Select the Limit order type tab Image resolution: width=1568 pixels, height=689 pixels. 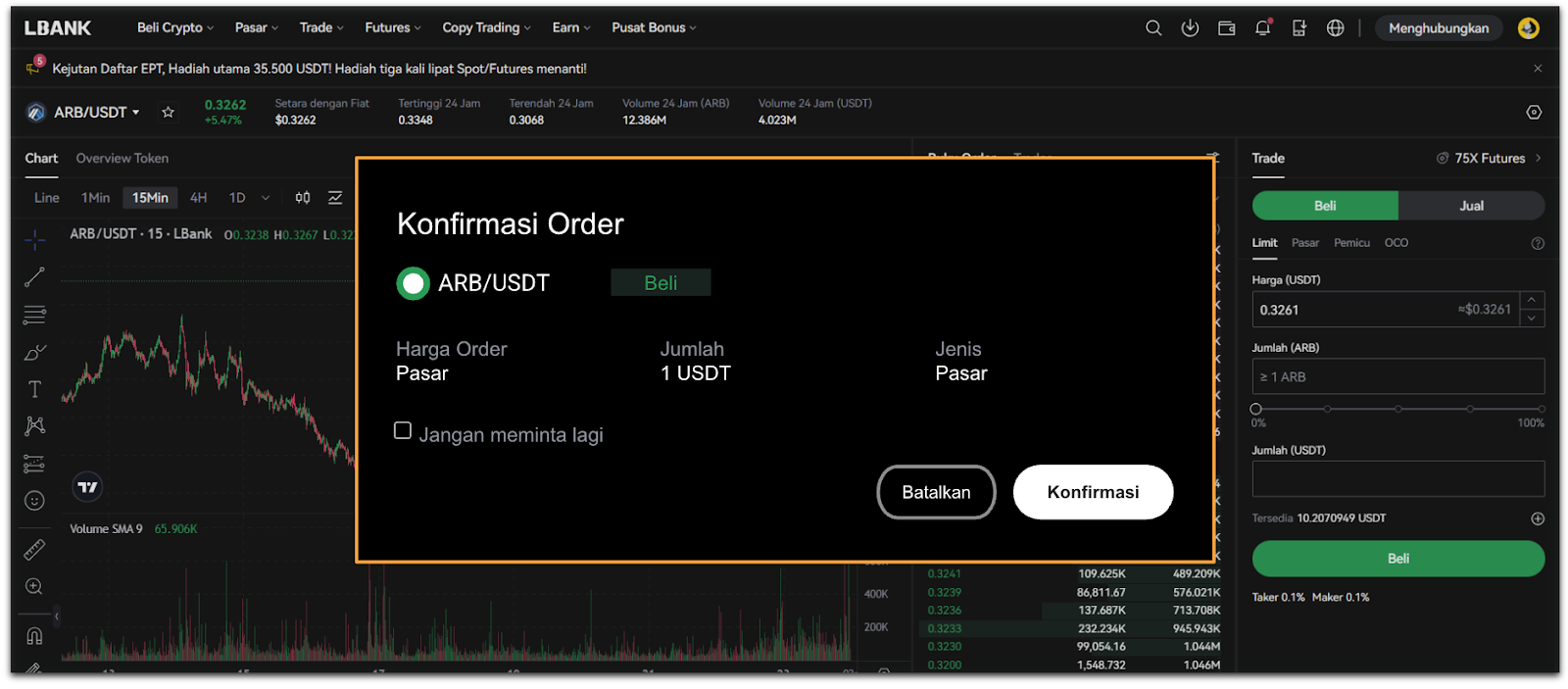click(x=1264, y=243)
